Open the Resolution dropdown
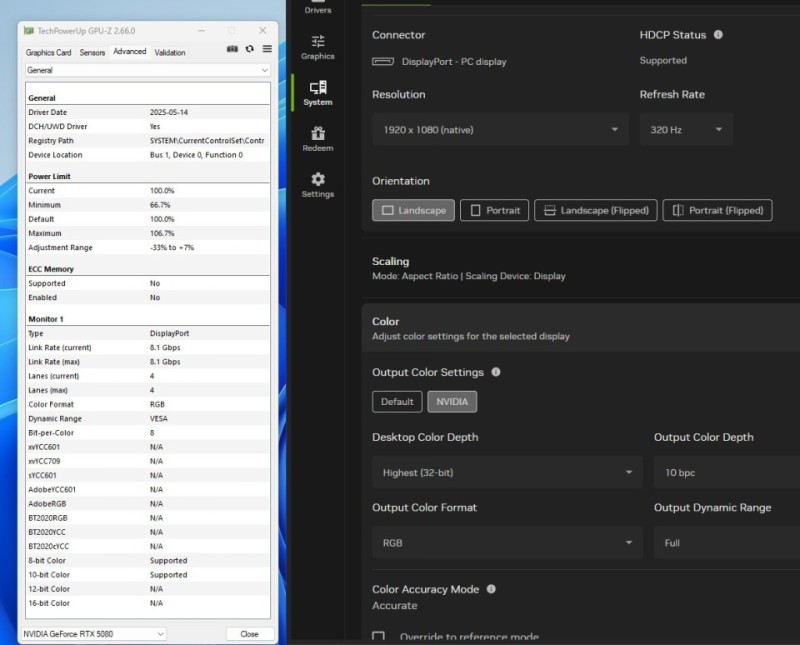Image resolution: width=800 pixels, height=645 pixels. coord(500,130)
